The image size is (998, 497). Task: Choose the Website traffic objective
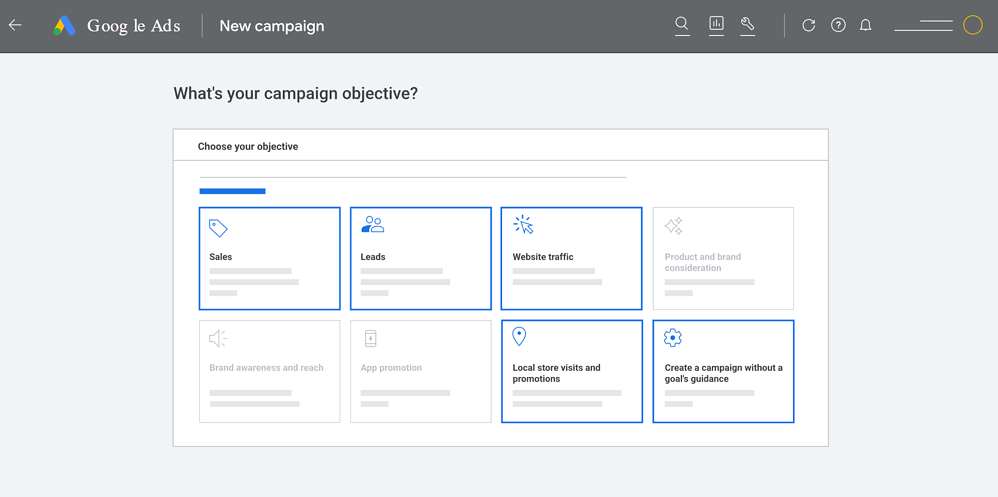(x=571, y=258)
